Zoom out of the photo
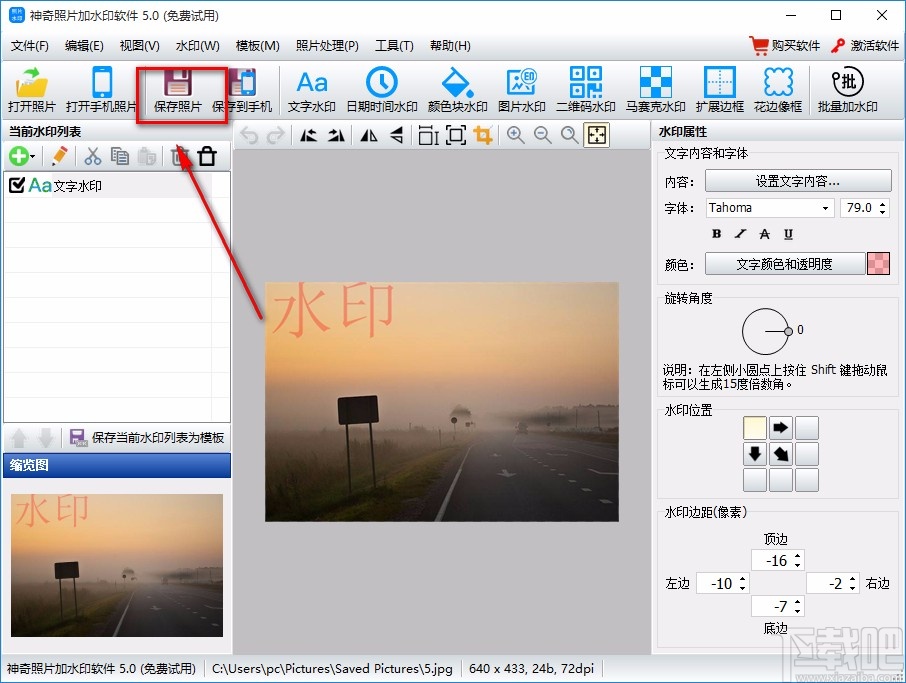This screenshot has width=906, height=683. [543, 136]
